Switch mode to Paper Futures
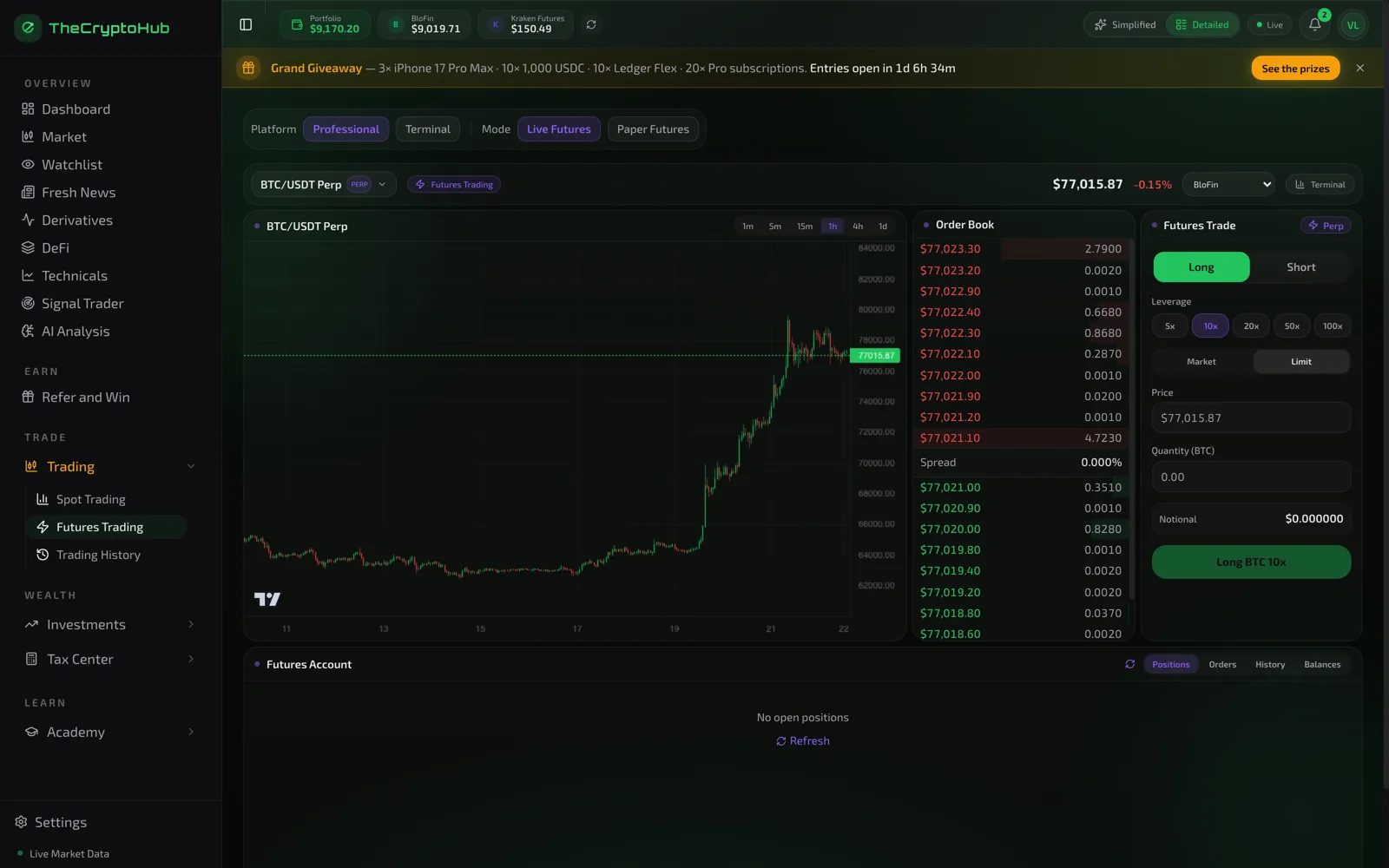Viewport: 1389px width, 868px height. click(653, 129)
